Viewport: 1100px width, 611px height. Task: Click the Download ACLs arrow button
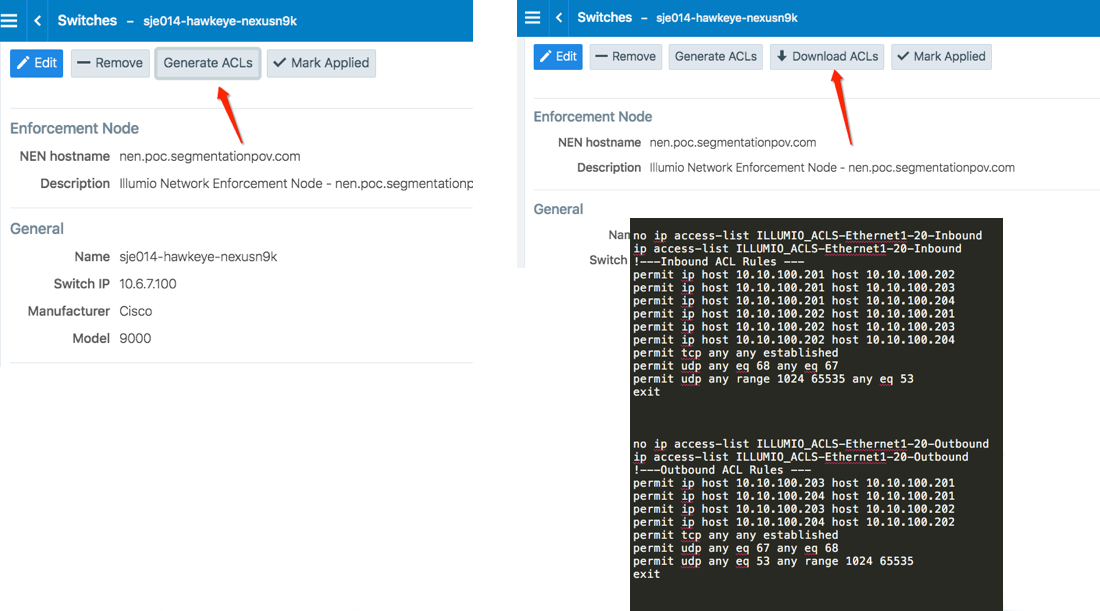point(826,57)
